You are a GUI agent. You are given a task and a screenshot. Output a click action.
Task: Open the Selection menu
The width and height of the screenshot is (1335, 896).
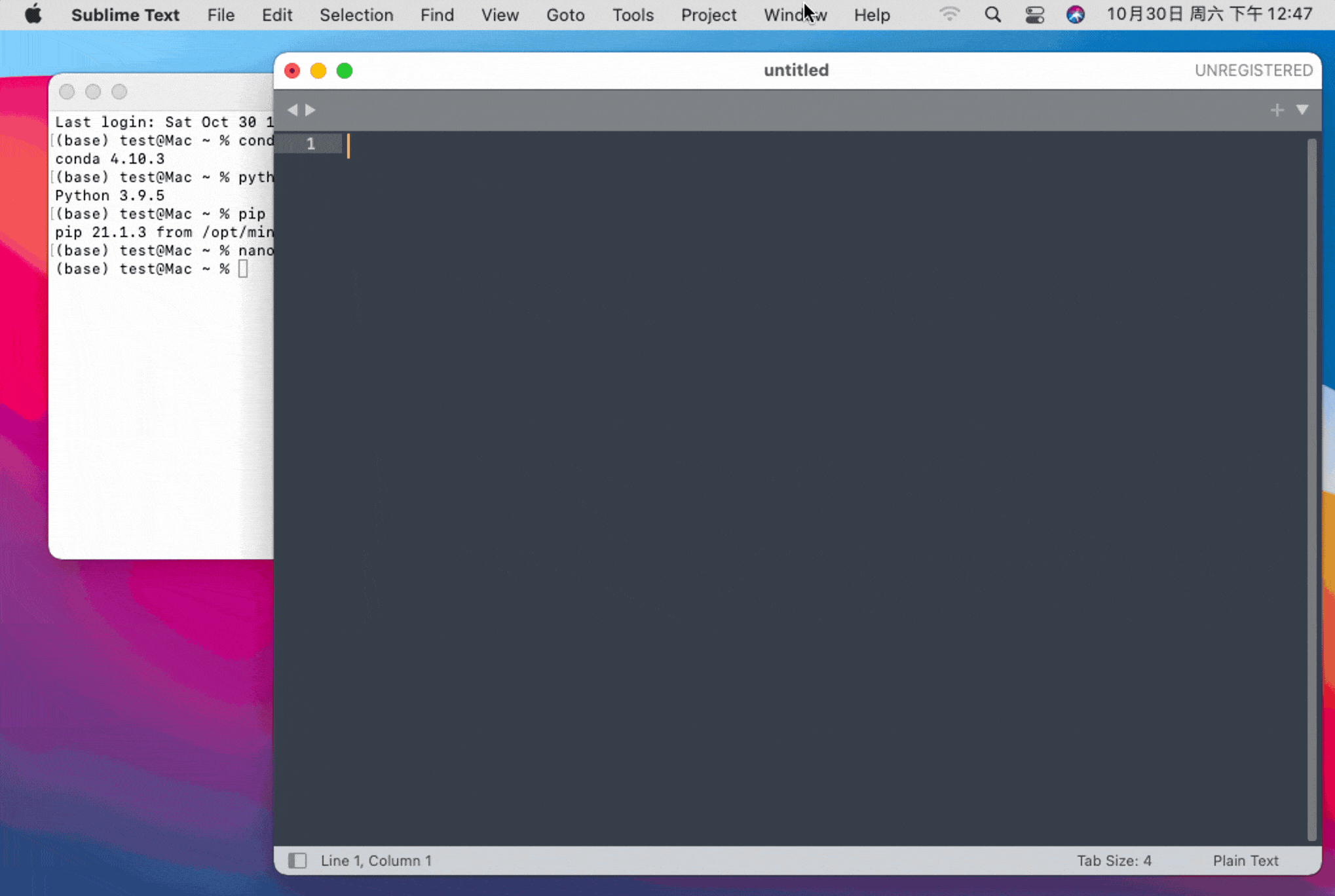(356, 14)
